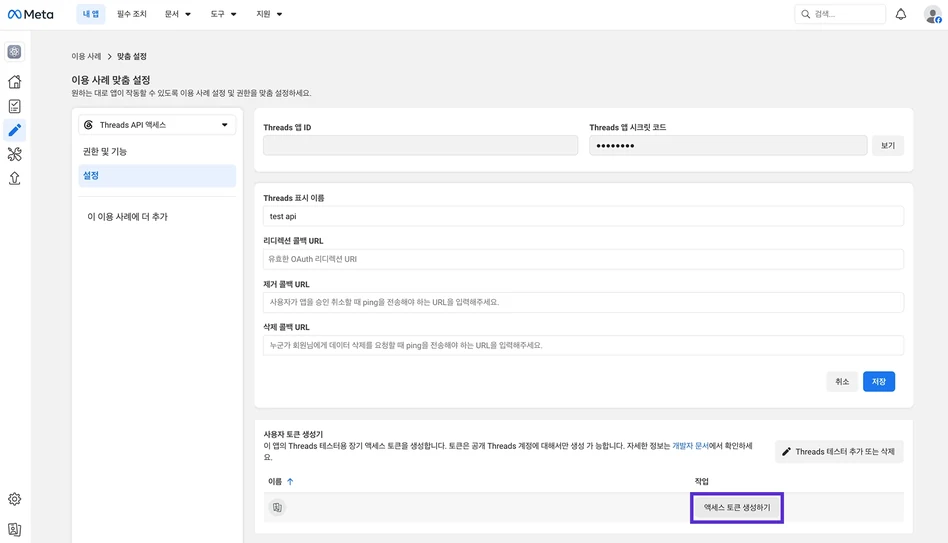
Task: Open notifications bell
Action: tap(901, 14)
